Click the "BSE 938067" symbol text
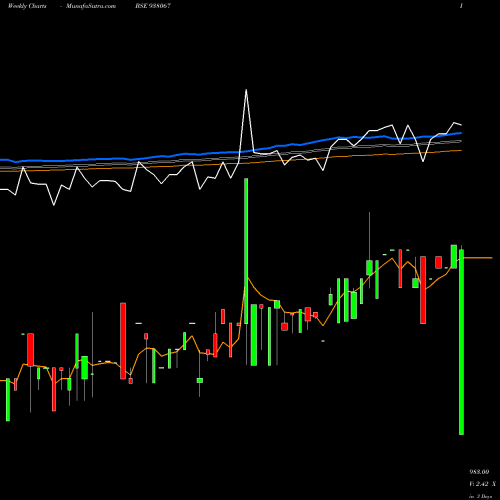The image size is (500, 500). point(153,6)
